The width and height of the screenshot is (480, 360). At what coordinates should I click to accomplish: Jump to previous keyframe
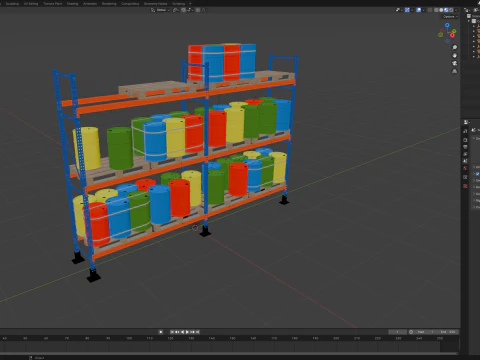pyautogui.click(x=177, y=332)
